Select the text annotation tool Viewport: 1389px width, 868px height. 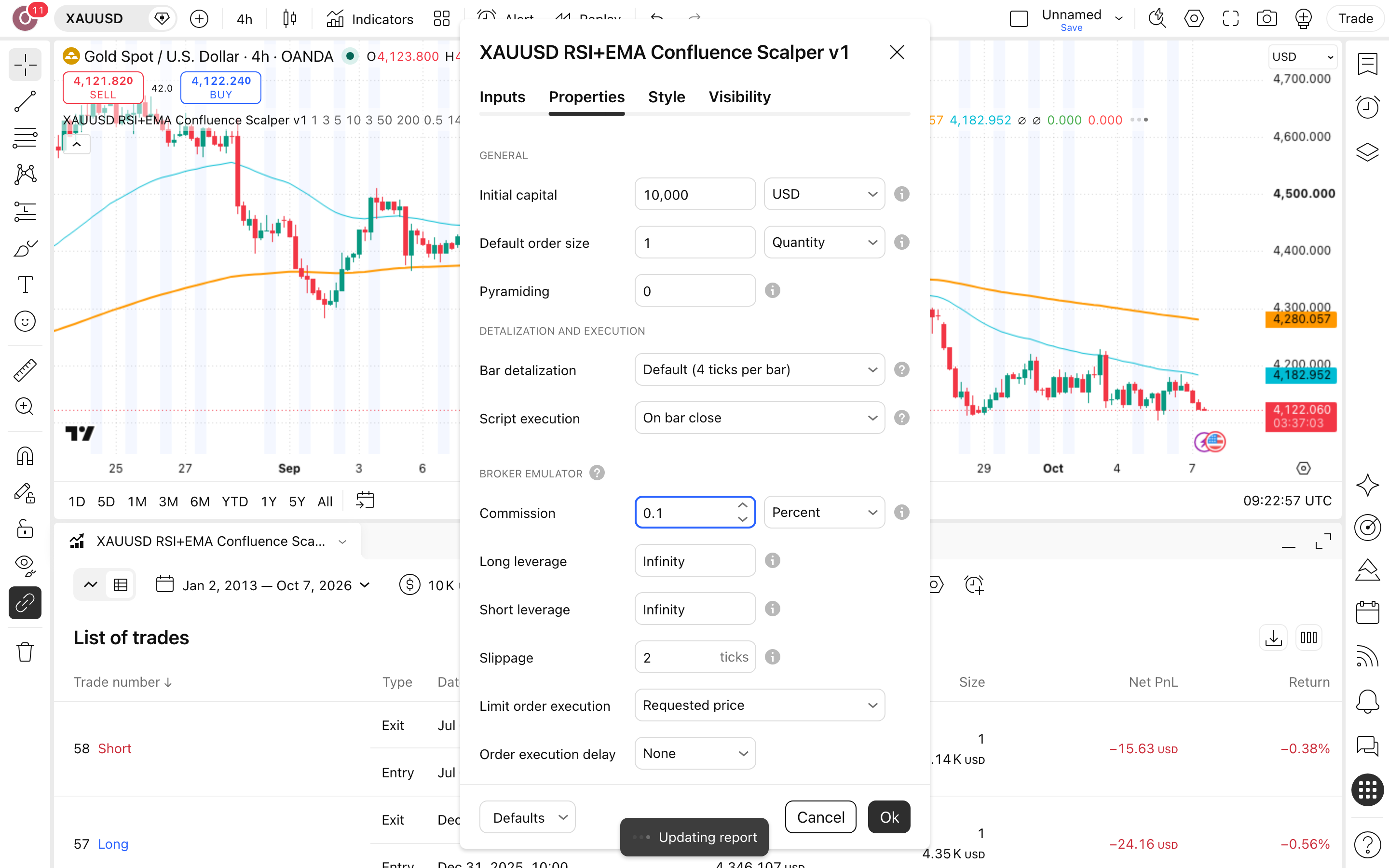point(25,285)
